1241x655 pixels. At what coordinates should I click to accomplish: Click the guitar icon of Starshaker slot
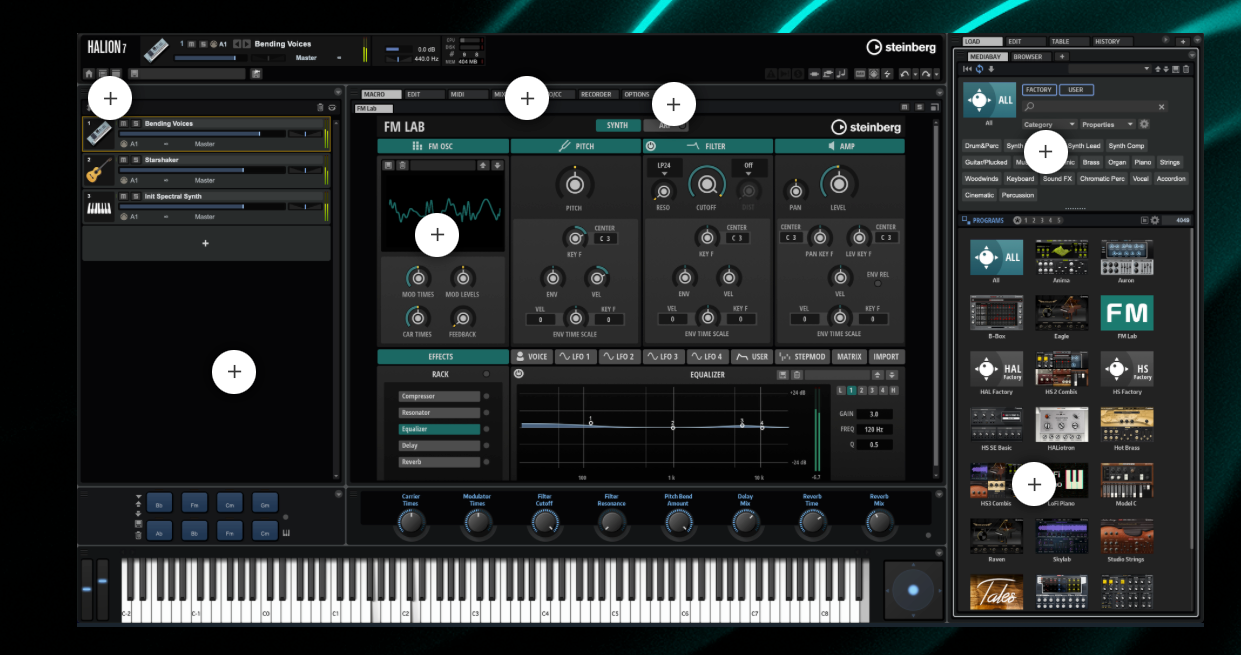click(x=99, y=170)
